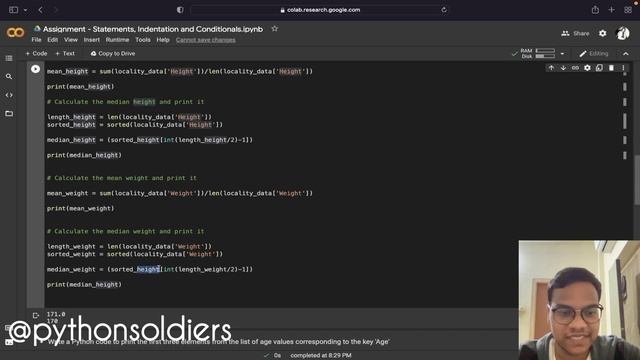Open the table of contents sidebar panel
640x360 pixels.
pos(9,58)
